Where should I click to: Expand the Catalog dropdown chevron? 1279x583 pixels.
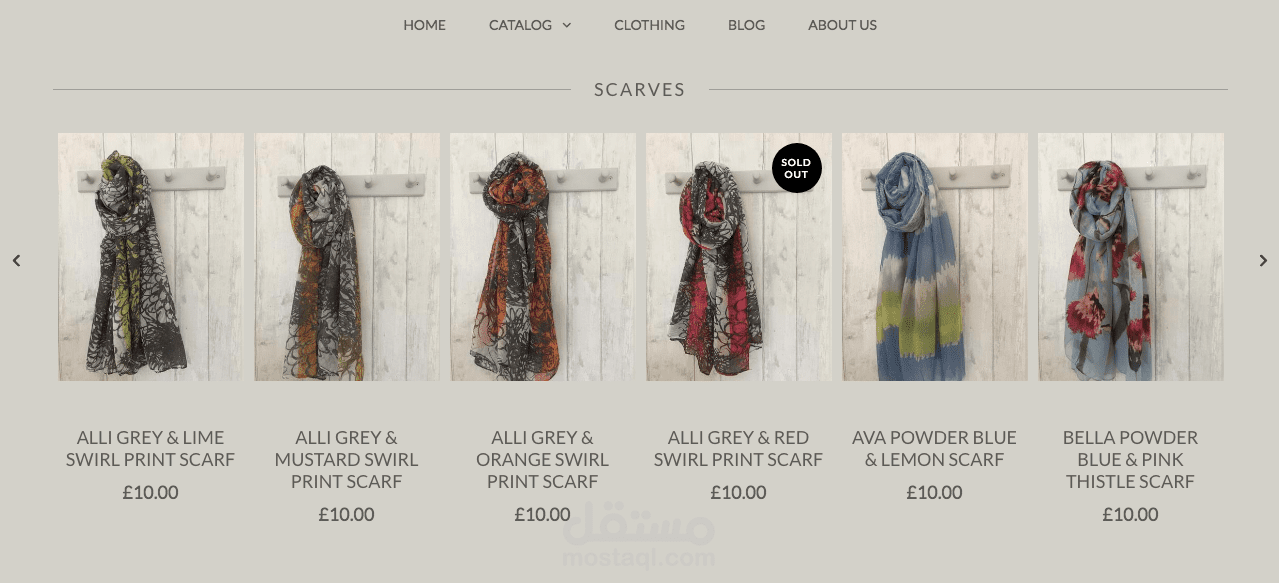567,25
